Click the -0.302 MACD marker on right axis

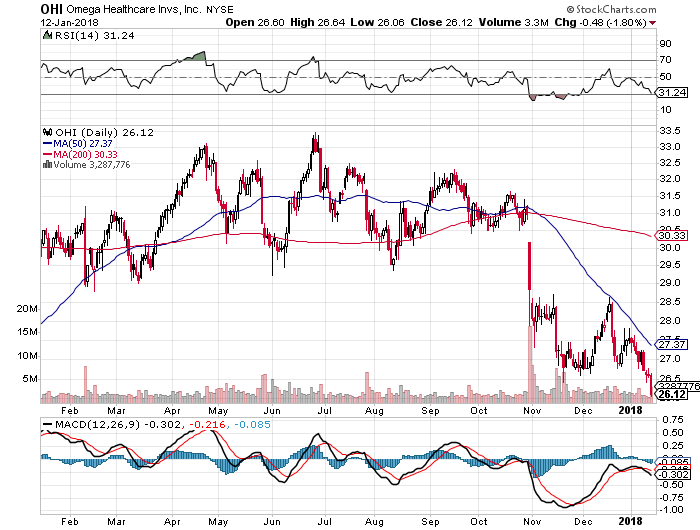(674, 474)
